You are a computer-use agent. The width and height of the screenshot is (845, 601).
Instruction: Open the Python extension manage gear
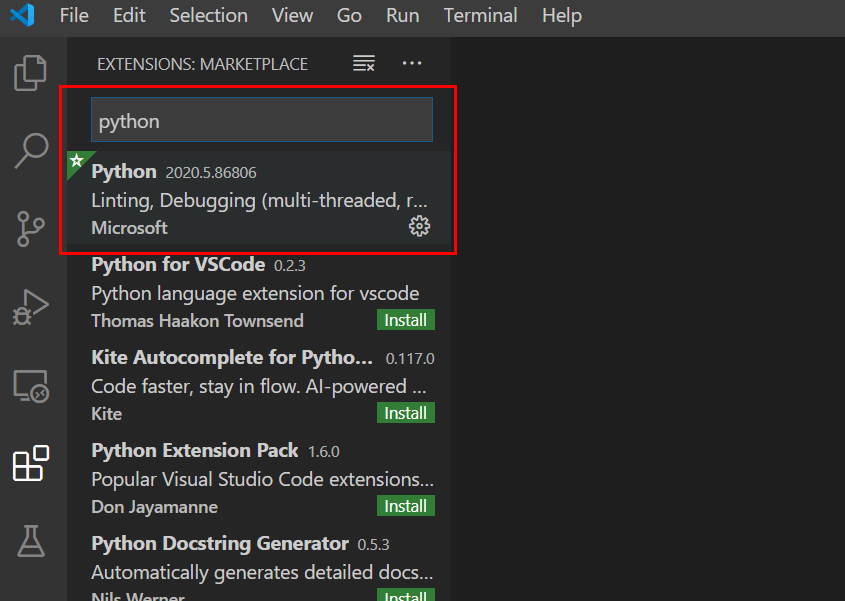click(420, 226)
